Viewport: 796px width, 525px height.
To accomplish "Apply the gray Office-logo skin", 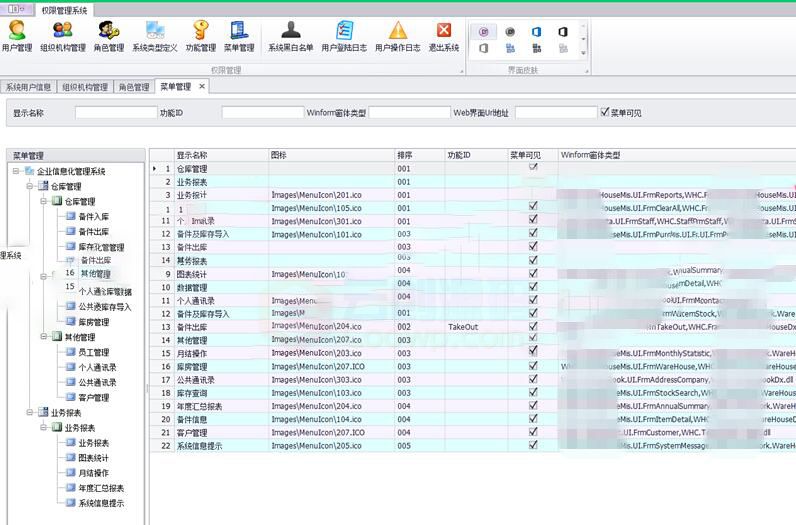I will click(x=484, y=48).
